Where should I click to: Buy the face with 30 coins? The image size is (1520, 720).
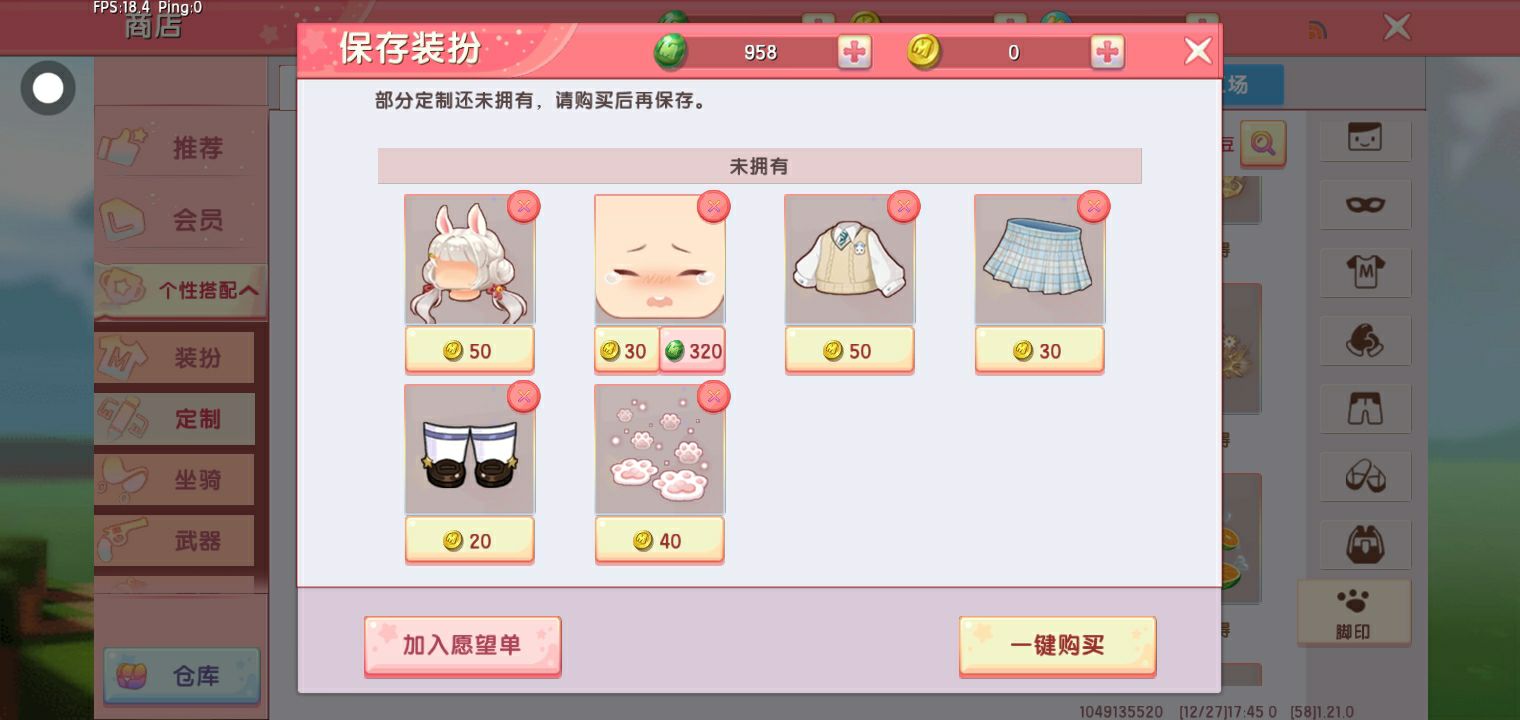[626, 351]
